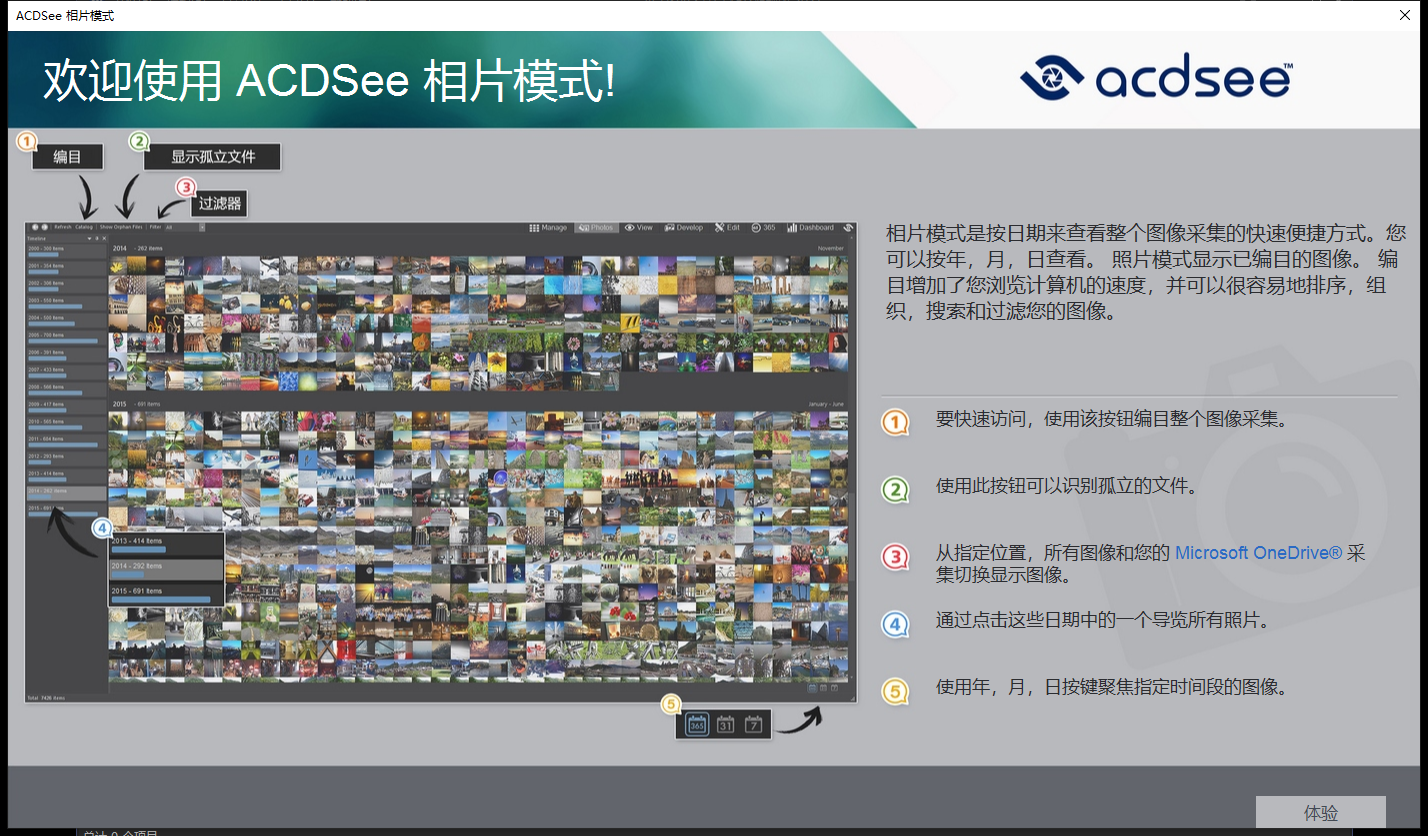
Task: Click the 2015 - 691 items group header
Action: point(138,403)
